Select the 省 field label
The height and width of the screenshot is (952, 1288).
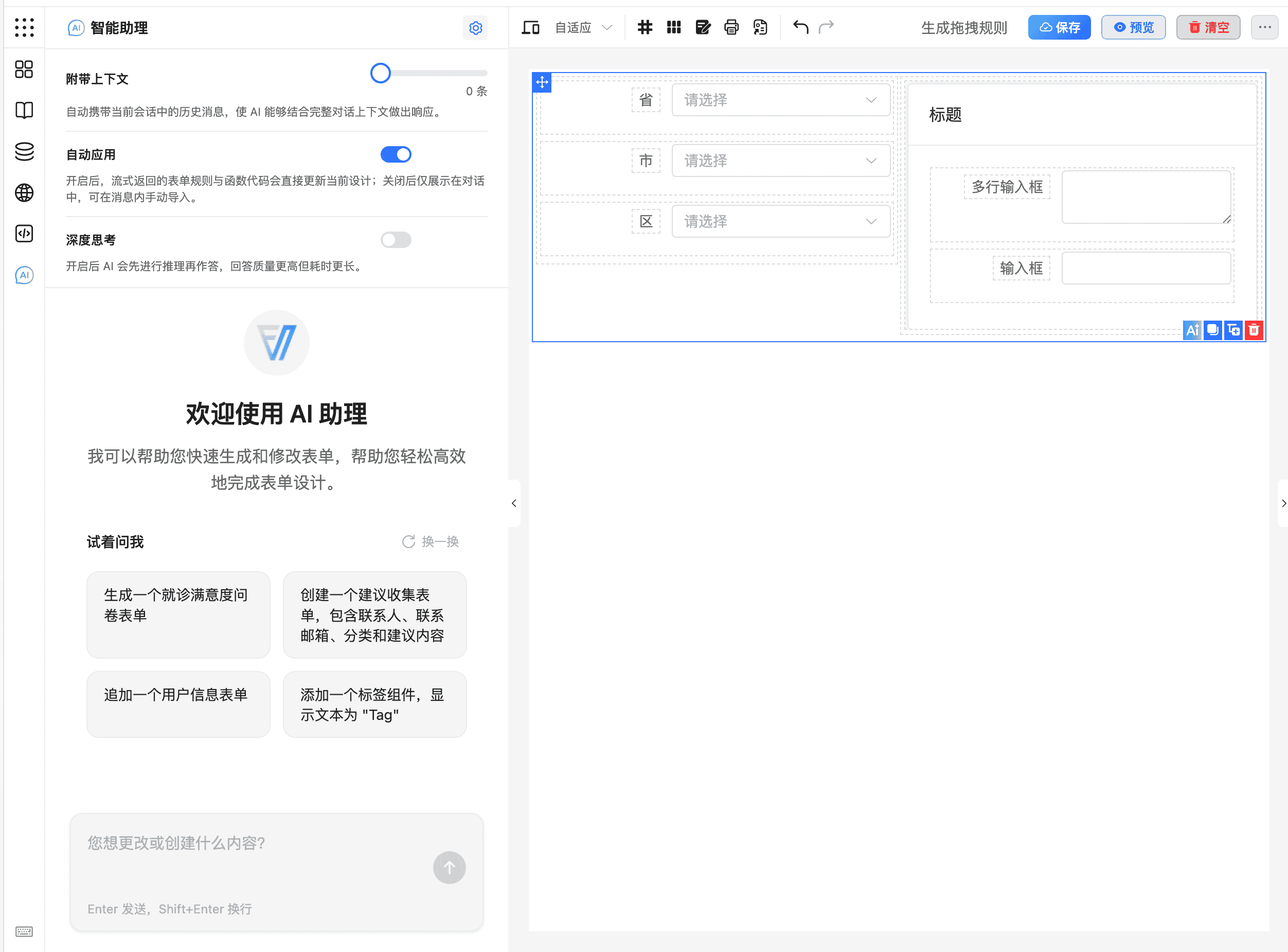[646, 100]
